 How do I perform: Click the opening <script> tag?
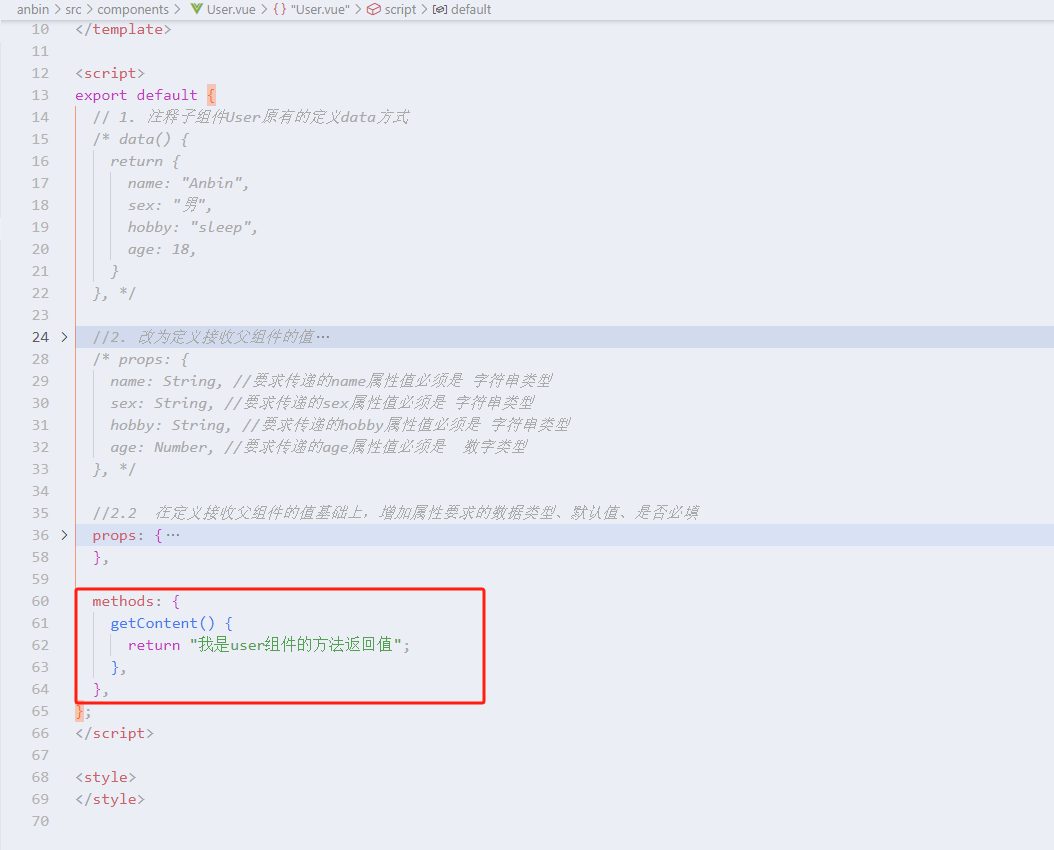[110, 73]
